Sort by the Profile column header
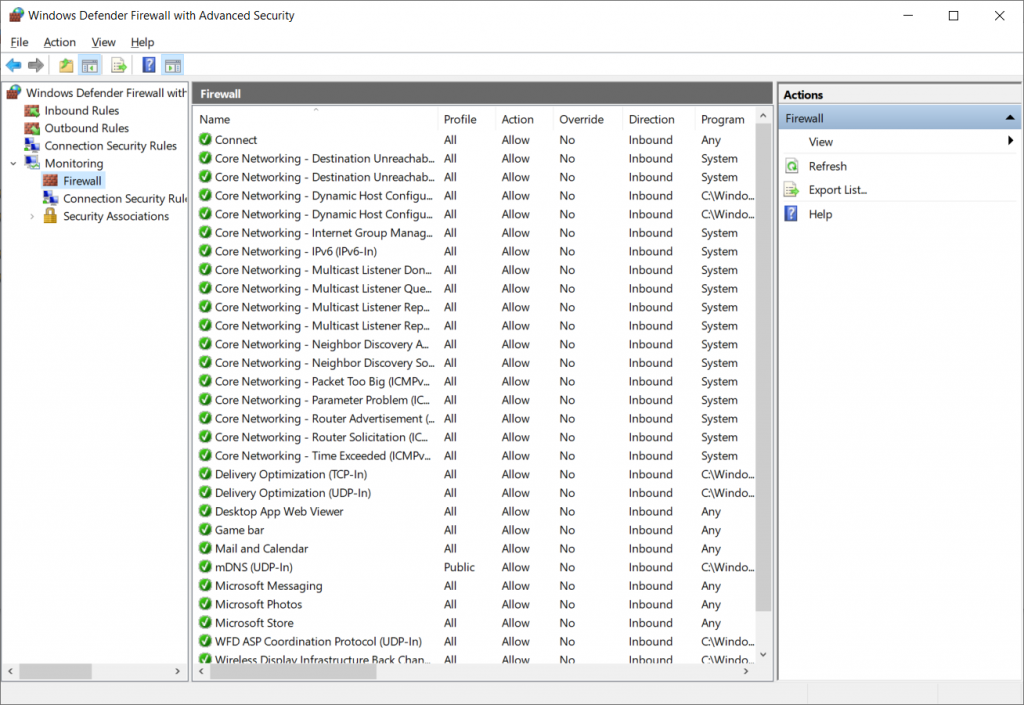 (467, 119)
